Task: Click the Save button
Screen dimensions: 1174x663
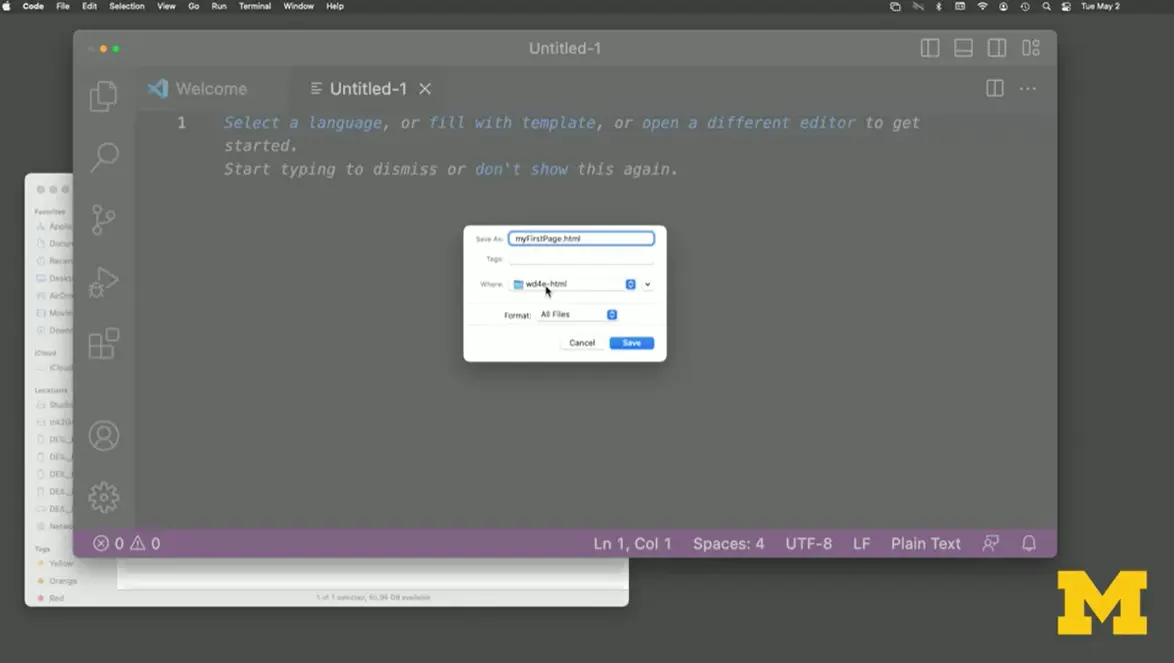Action: tap(631, 342)
